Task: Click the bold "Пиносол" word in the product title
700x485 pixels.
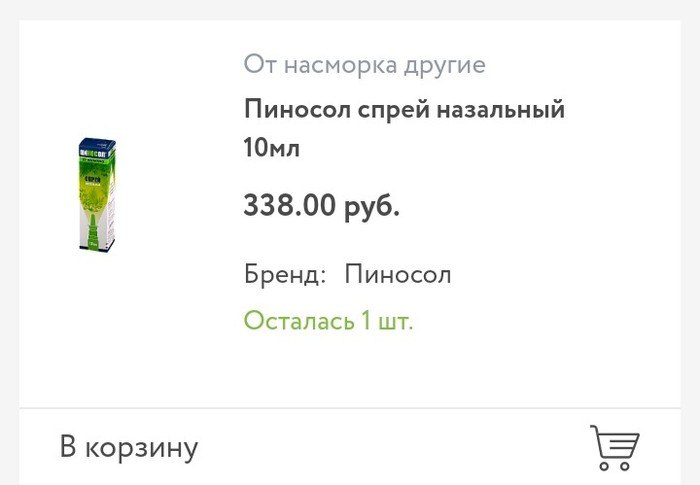Action: [296, 110]
